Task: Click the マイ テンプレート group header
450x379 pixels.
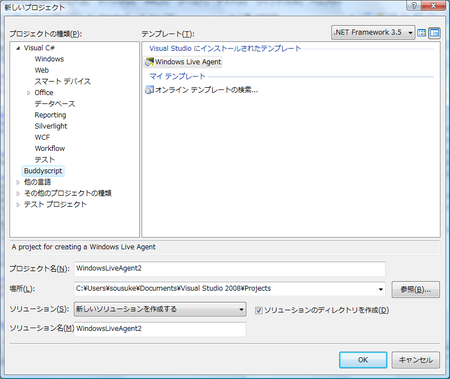Action: (x=177, y=76)
